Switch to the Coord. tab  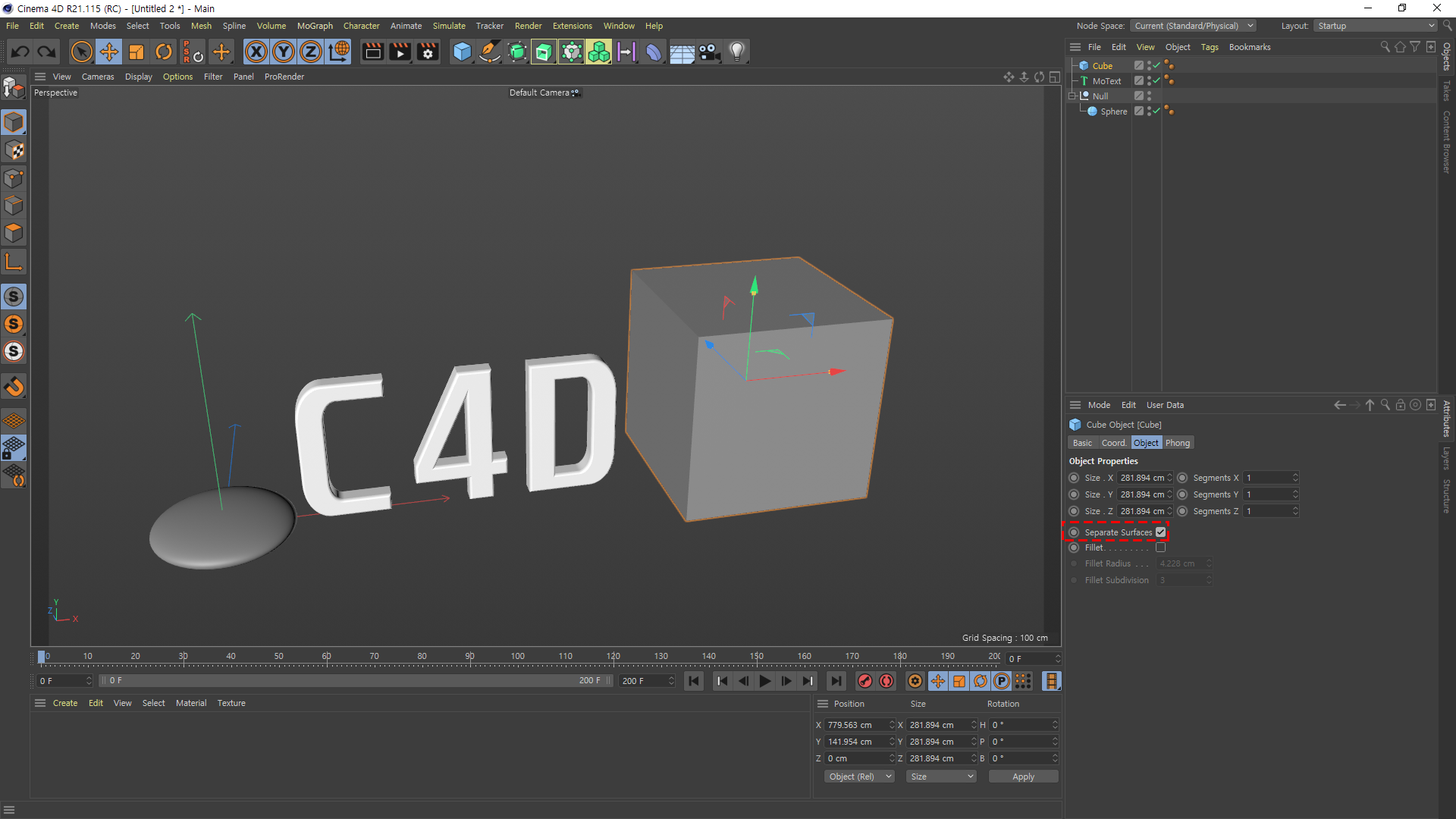tap(1113, 443)
